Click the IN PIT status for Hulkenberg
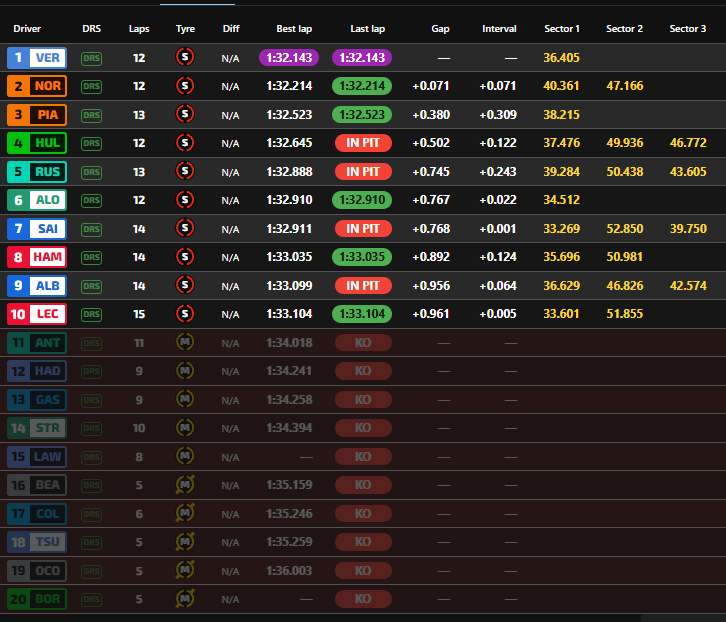726x622 pixels. click(x=362, y=143)
